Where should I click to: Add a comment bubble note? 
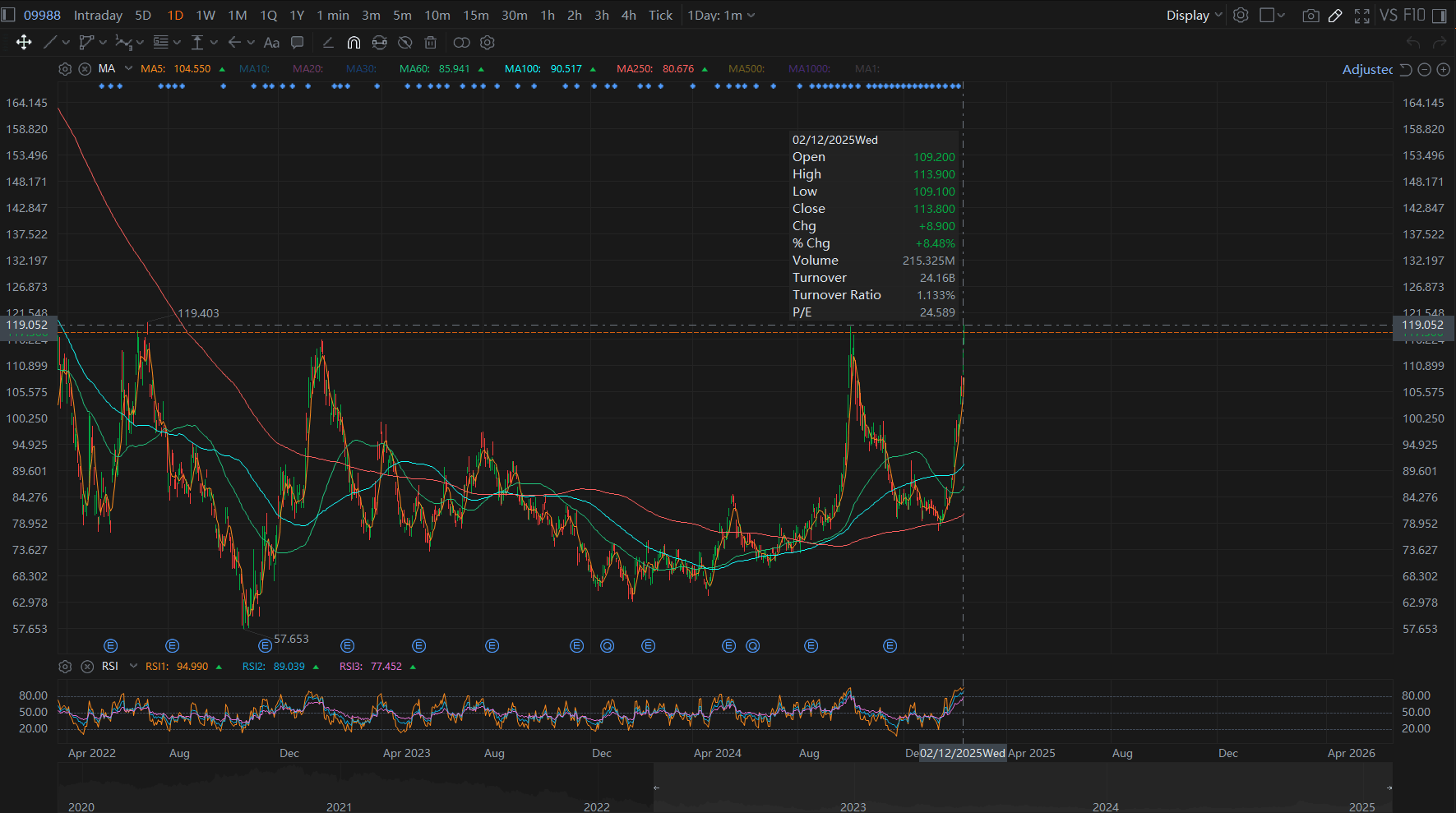(298, 42)
